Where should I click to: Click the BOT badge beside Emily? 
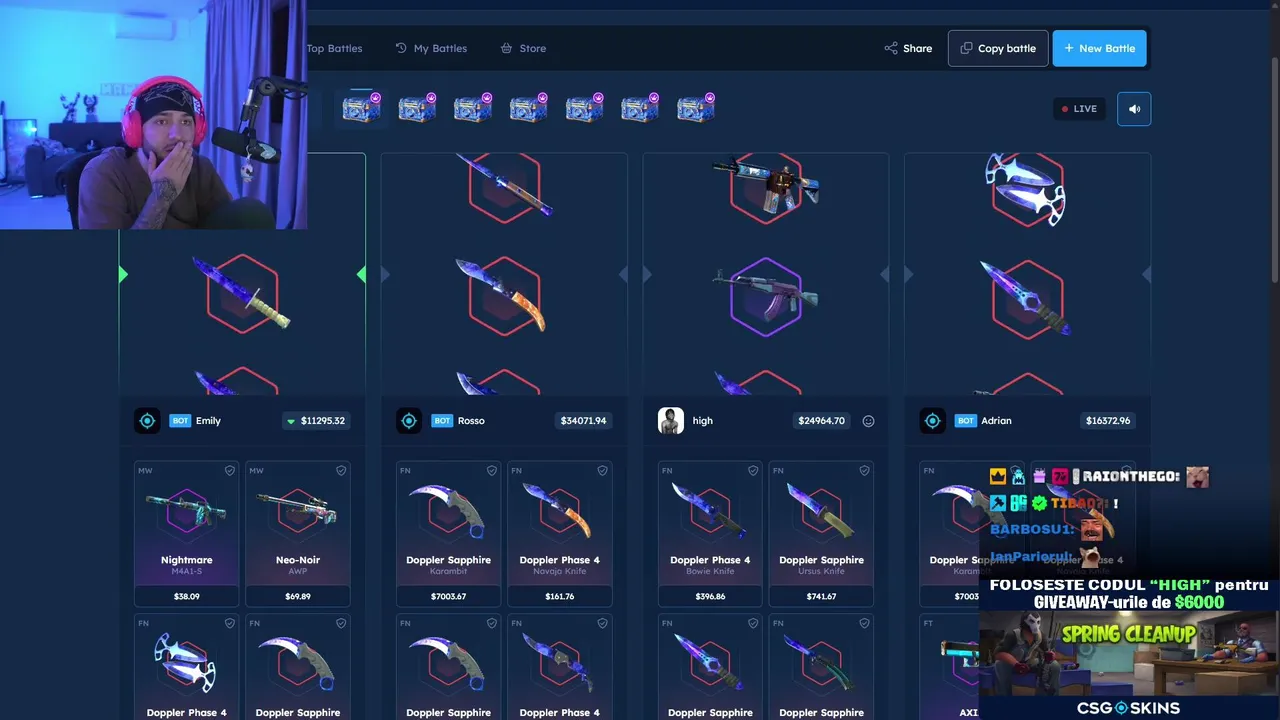tap(180, 421)
